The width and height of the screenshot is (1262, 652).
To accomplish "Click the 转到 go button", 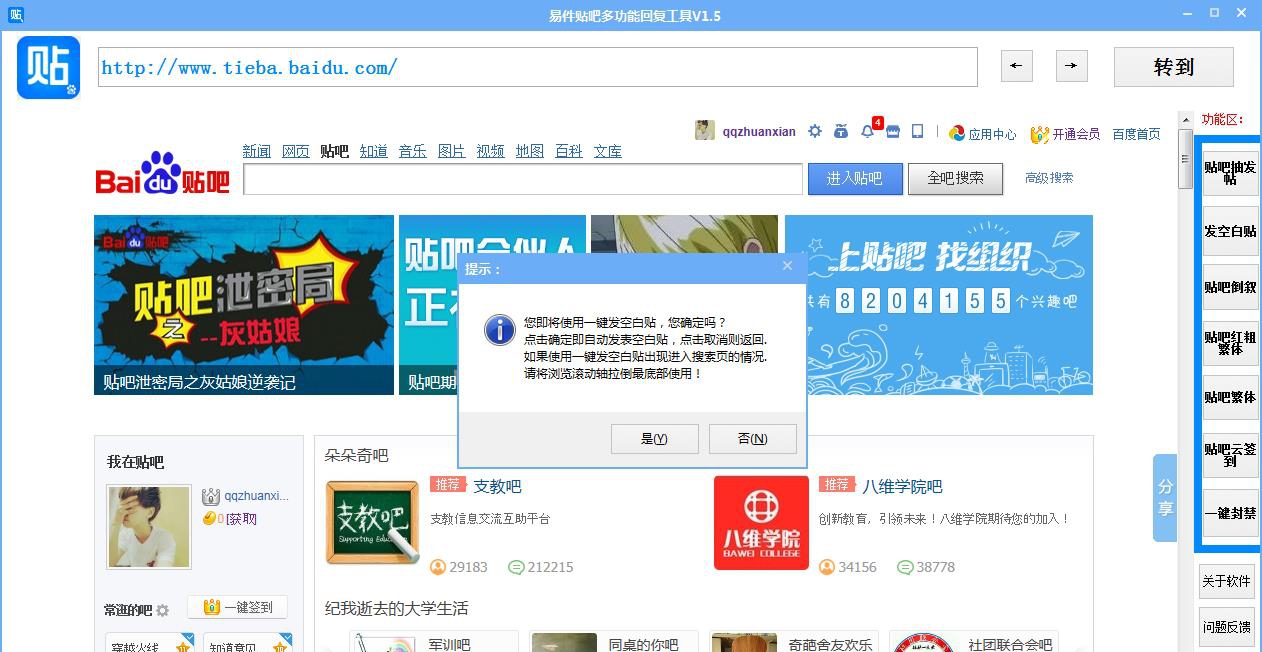I will pos(1174,67).
